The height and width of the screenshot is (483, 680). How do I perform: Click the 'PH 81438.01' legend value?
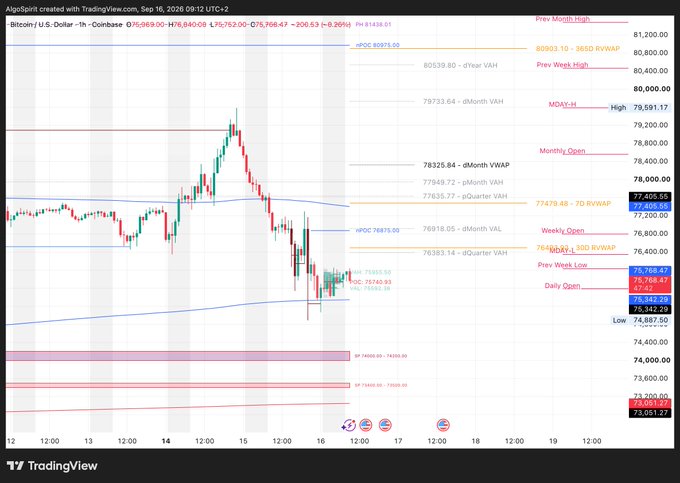coord(373,25)
